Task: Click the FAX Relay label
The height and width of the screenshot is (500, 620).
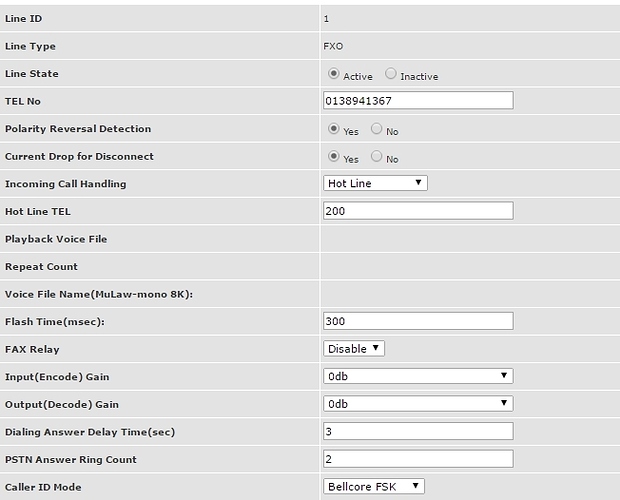Action: [32, 349]
